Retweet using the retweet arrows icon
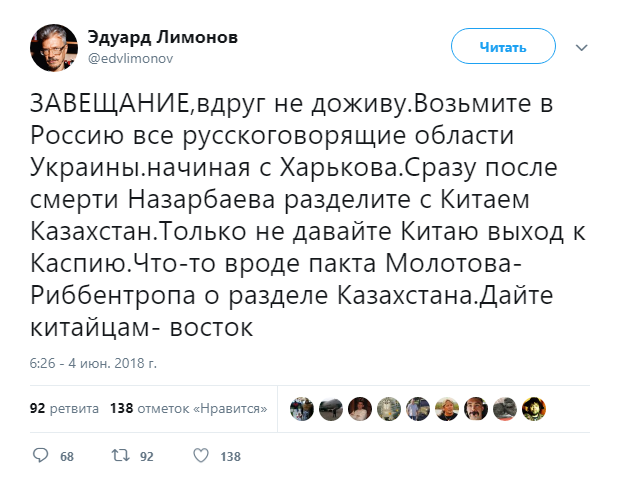624x490 pixels. 119,456
